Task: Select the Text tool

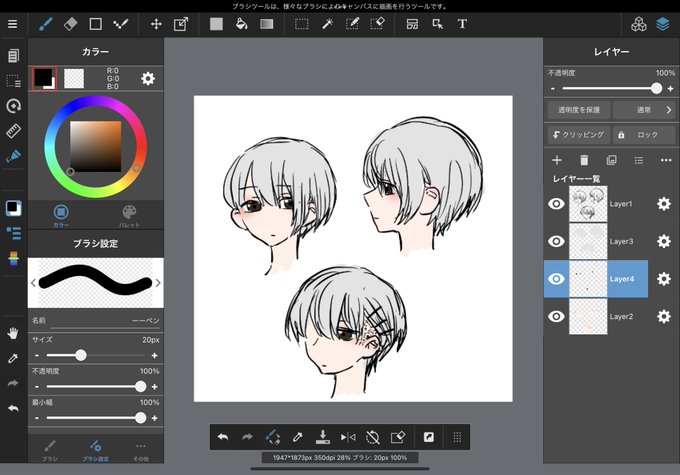Action: point(462,24)
